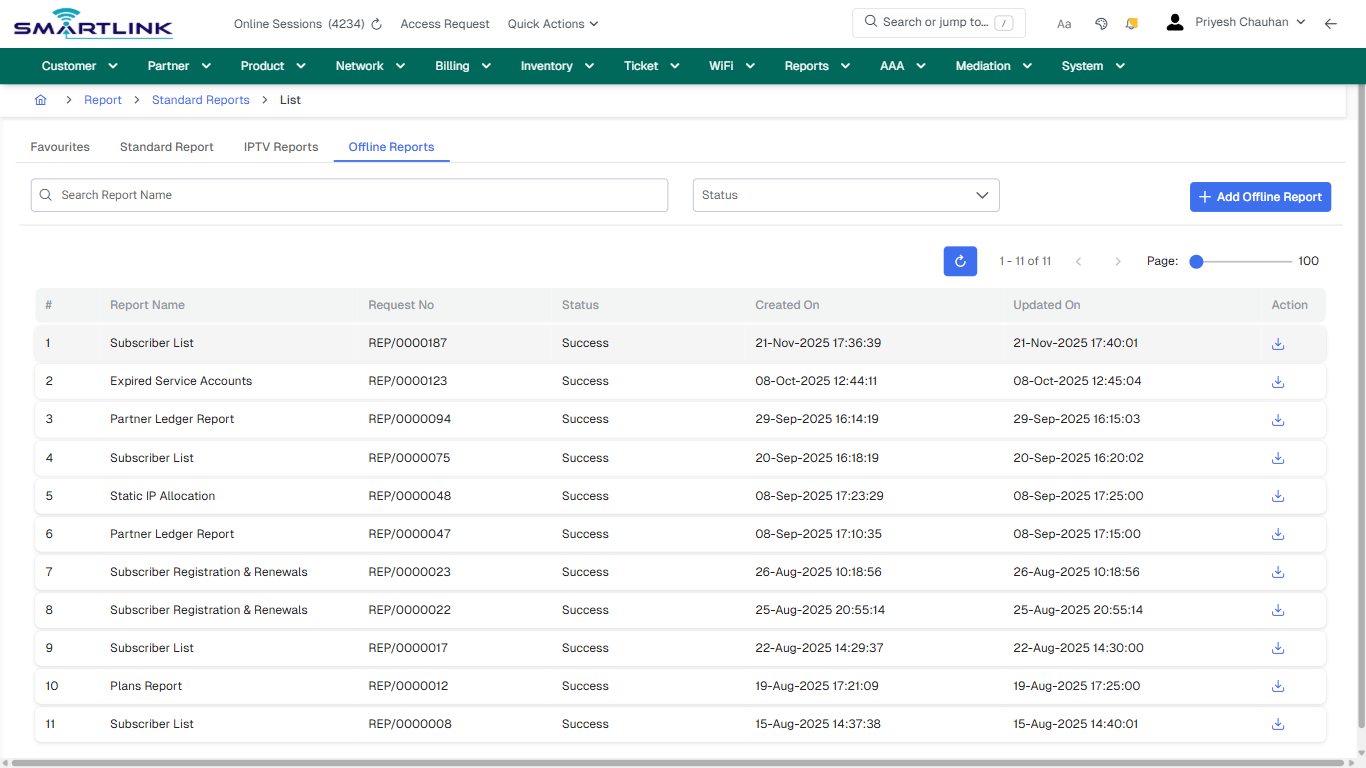Click the theme palette icon
This screenshot has height=768, width=1366.
tap(1101, 23)
